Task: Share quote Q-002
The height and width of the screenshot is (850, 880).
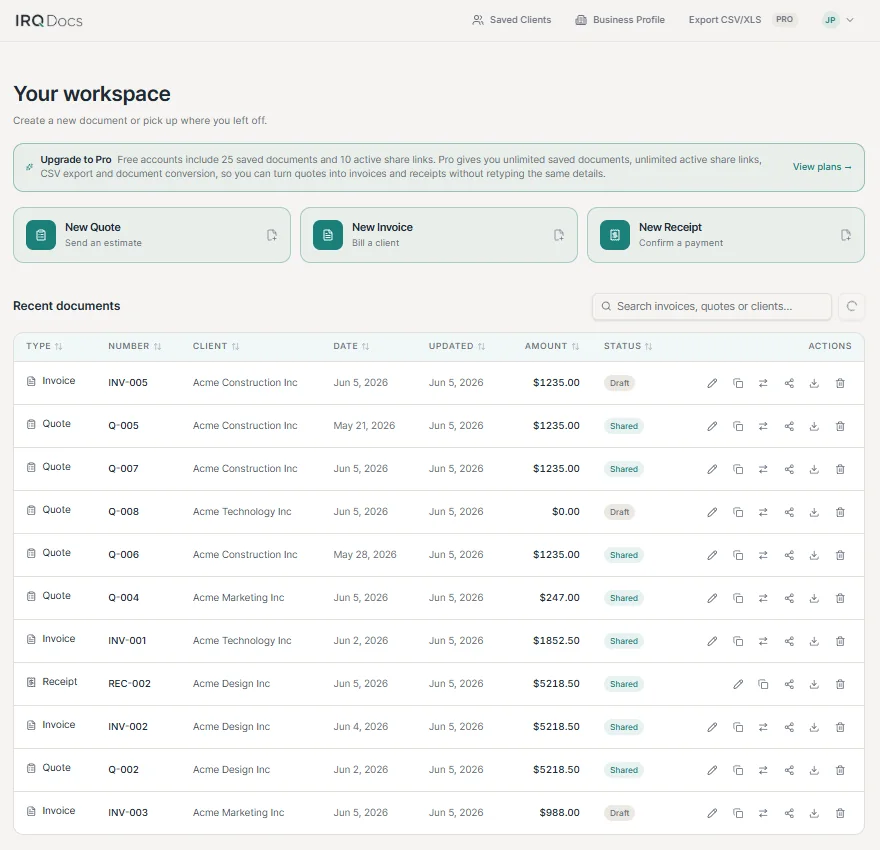Action: point(789,770)
